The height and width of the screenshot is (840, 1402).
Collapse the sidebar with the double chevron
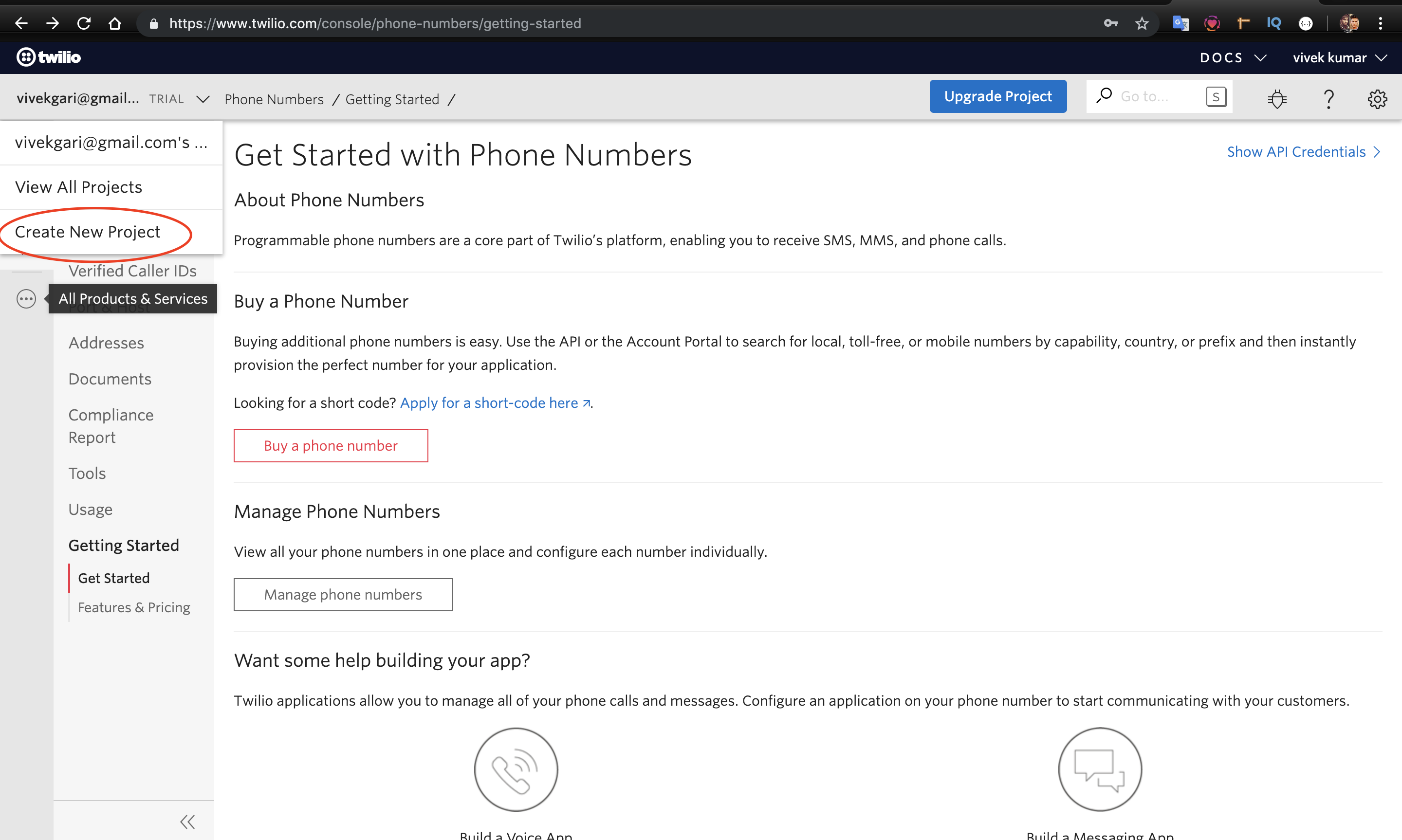pos(187,822)
